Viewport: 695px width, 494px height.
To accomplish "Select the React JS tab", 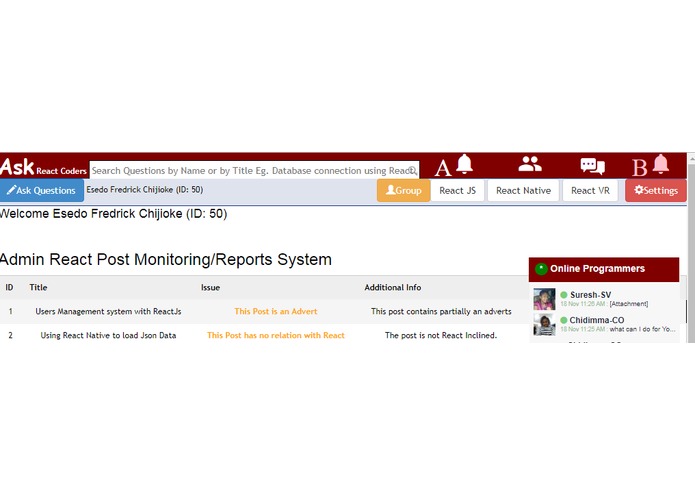I will [x=457, y=191].
